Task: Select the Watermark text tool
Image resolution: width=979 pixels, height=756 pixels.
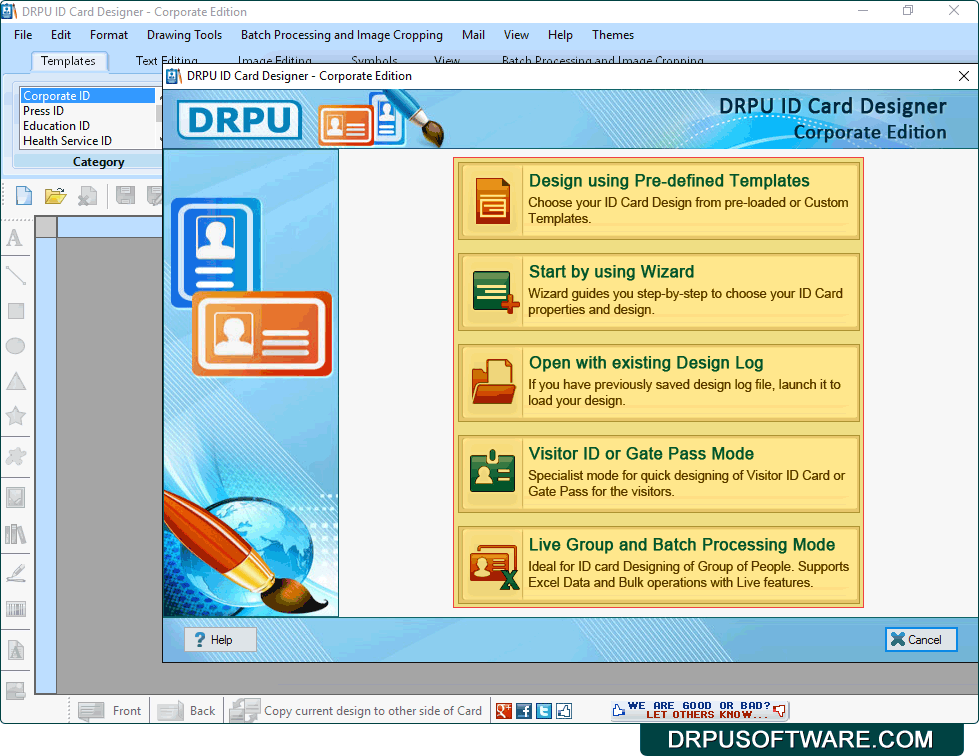Action: coord(16,650)
